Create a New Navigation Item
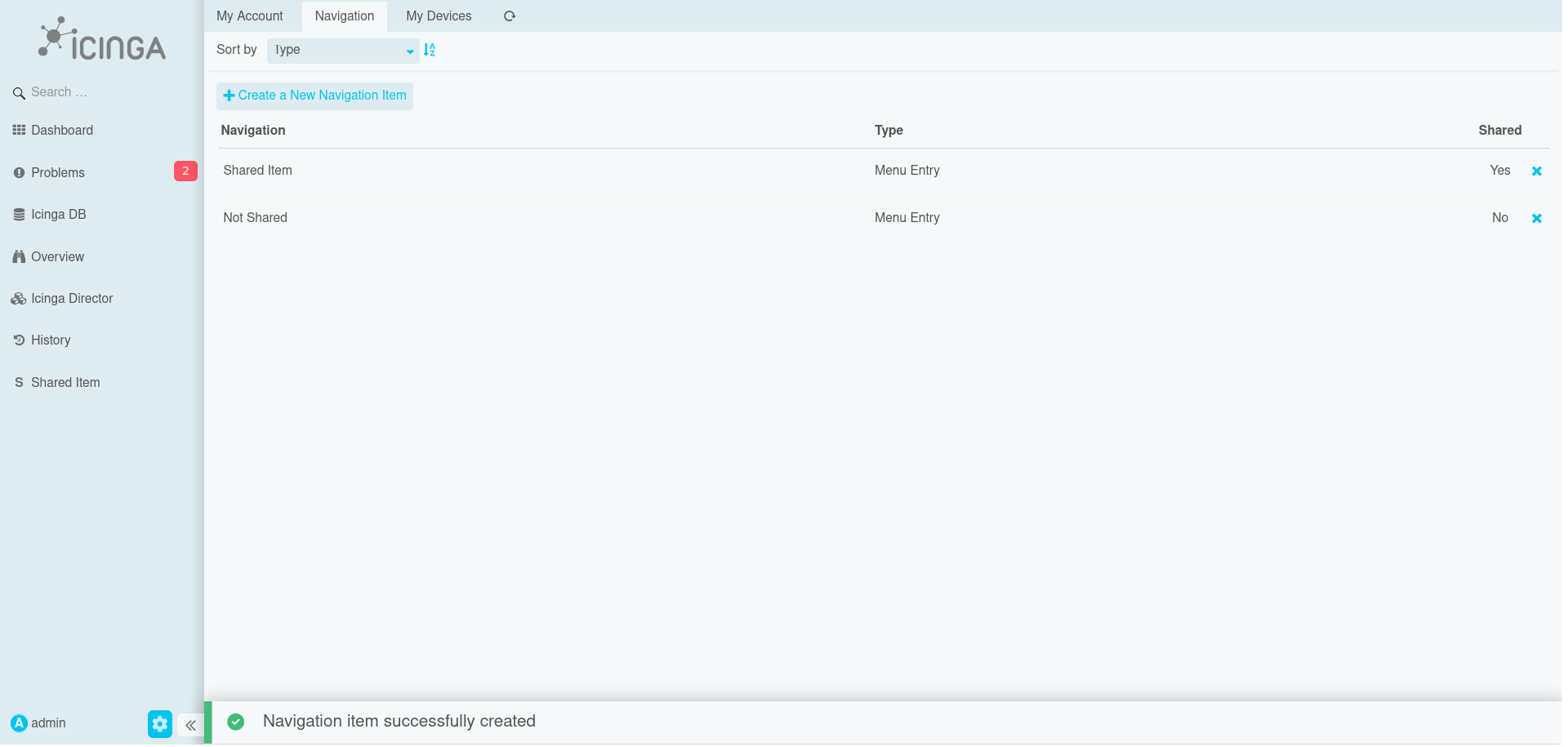This screenshot has height=747, width=1568. 314,96
